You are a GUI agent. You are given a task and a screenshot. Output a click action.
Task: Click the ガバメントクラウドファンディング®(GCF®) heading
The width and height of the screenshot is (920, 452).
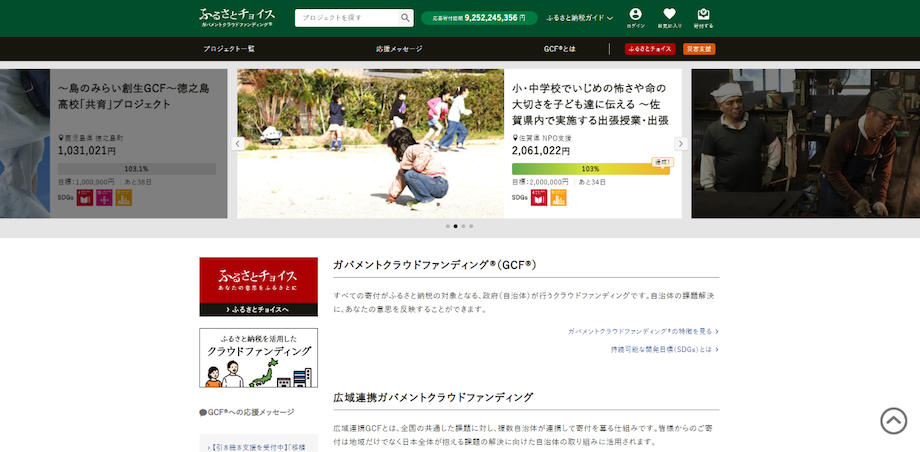(x=435, y=265)
